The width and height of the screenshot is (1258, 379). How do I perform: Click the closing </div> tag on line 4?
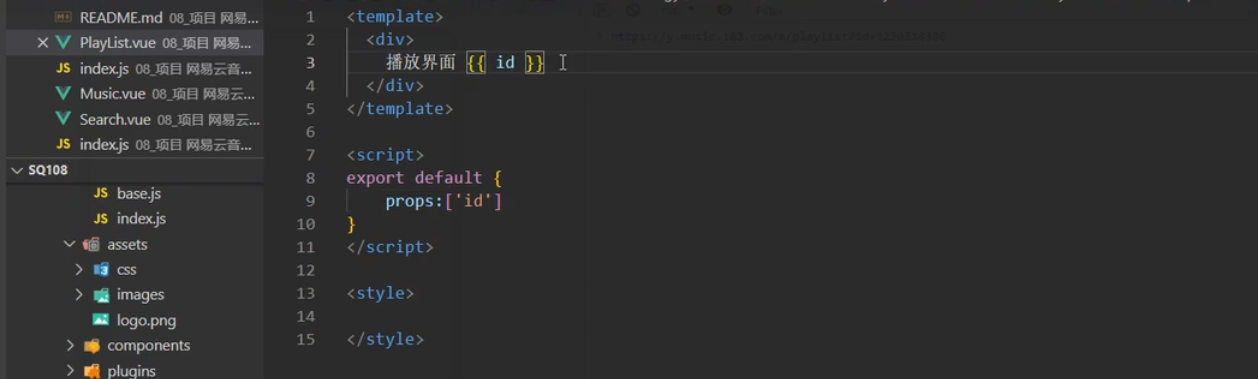pyautogui.click(x=395, y=86)
